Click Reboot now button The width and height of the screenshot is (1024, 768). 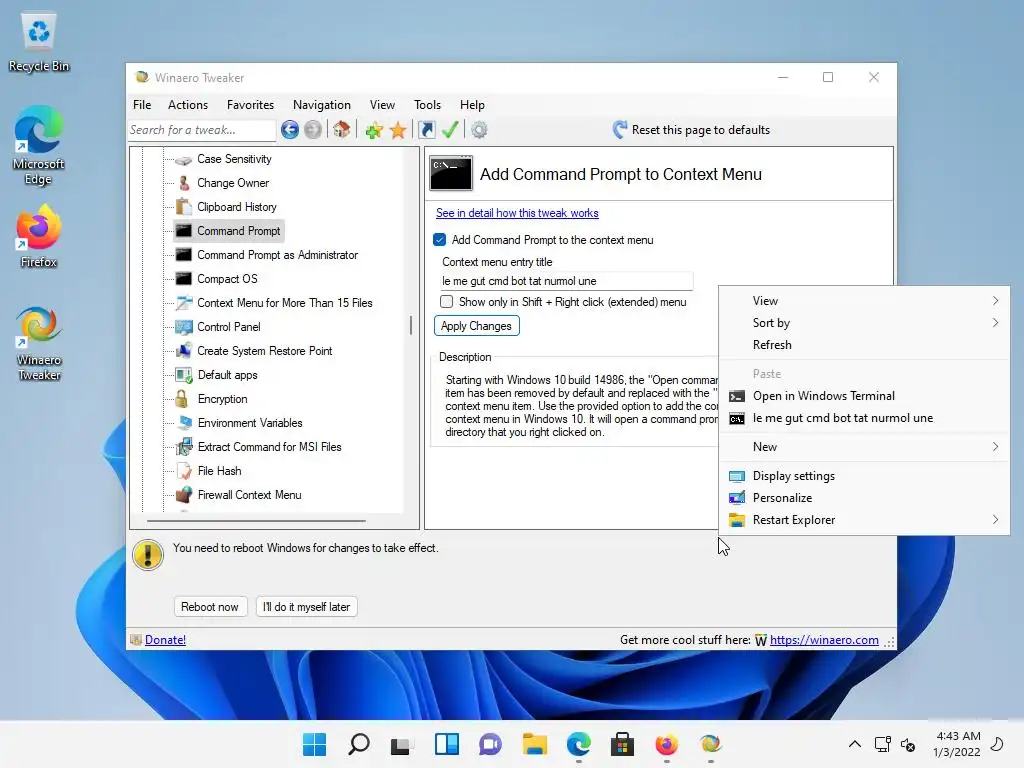(x=210, y=607)
